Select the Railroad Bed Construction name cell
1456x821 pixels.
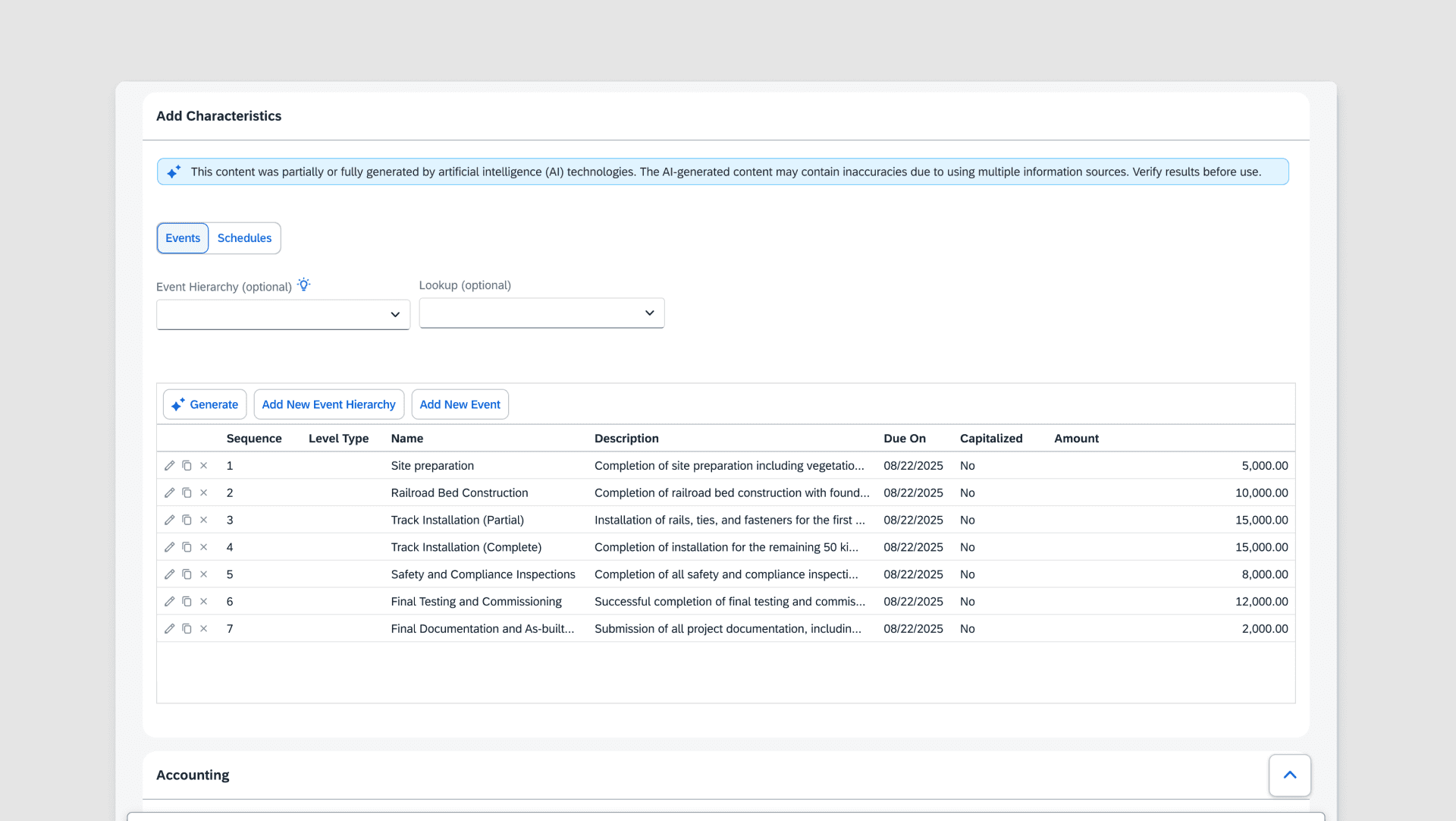point(460,492)
